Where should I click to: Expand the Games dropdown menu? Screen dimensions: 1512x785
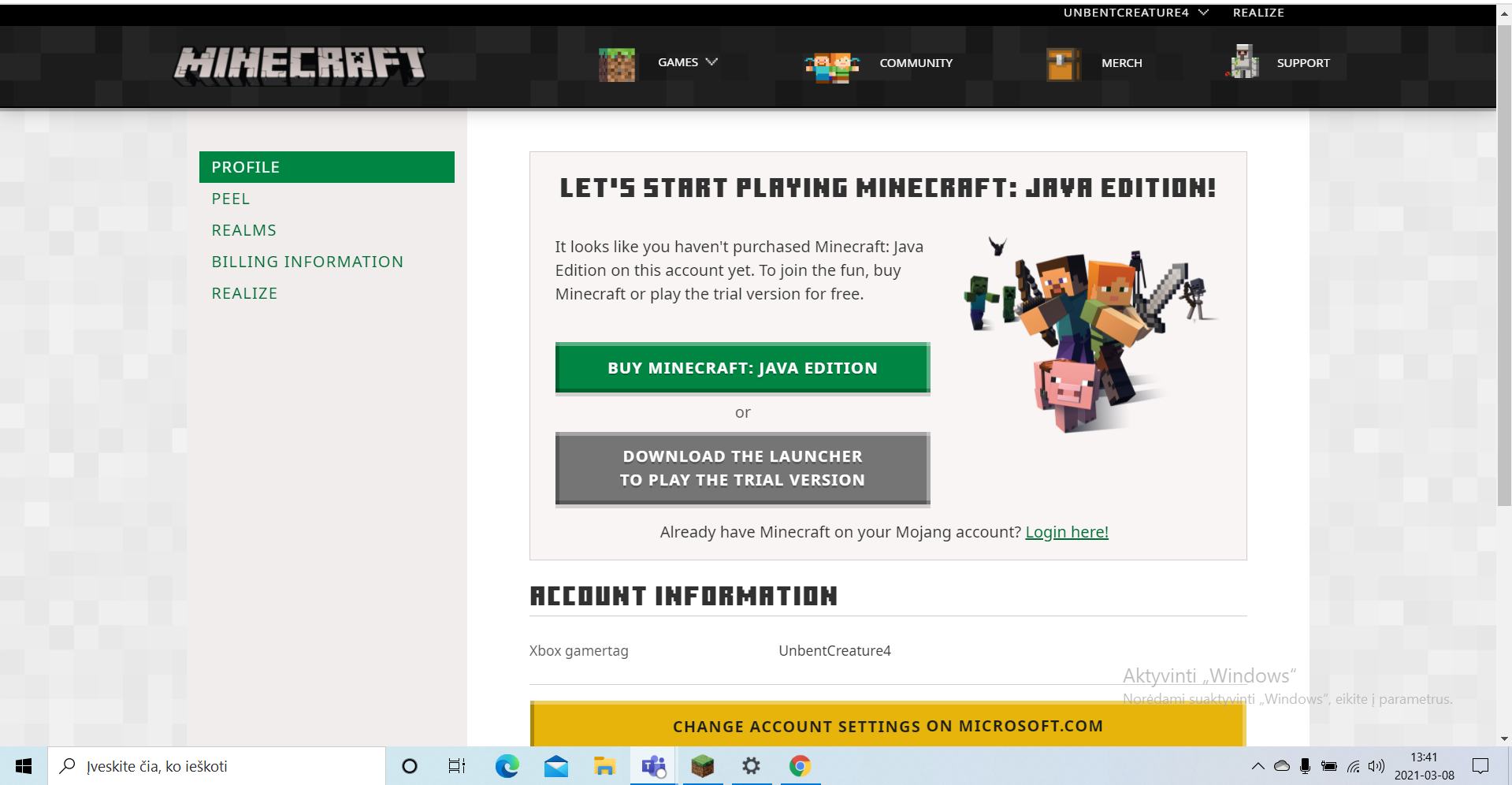[x=688, y=62]
